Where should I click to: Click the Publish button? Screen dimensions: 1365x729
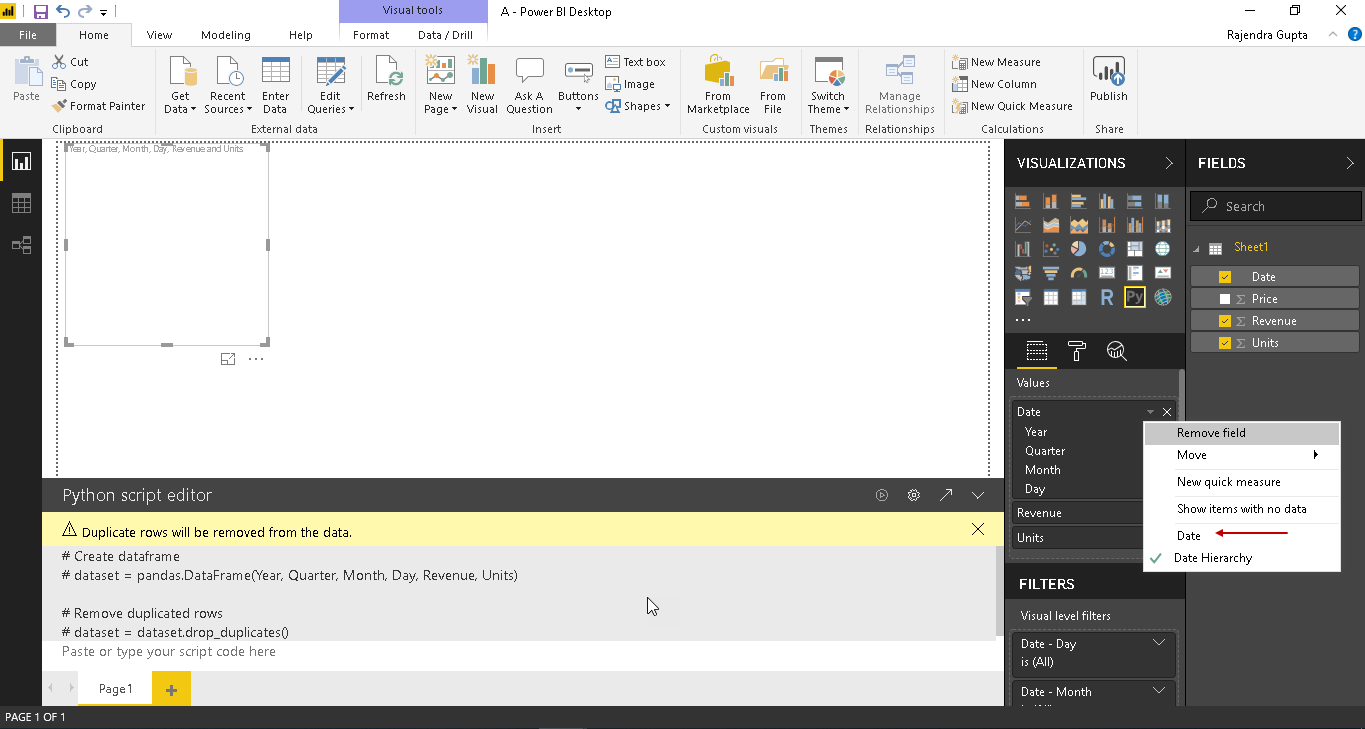(1109, 79)
